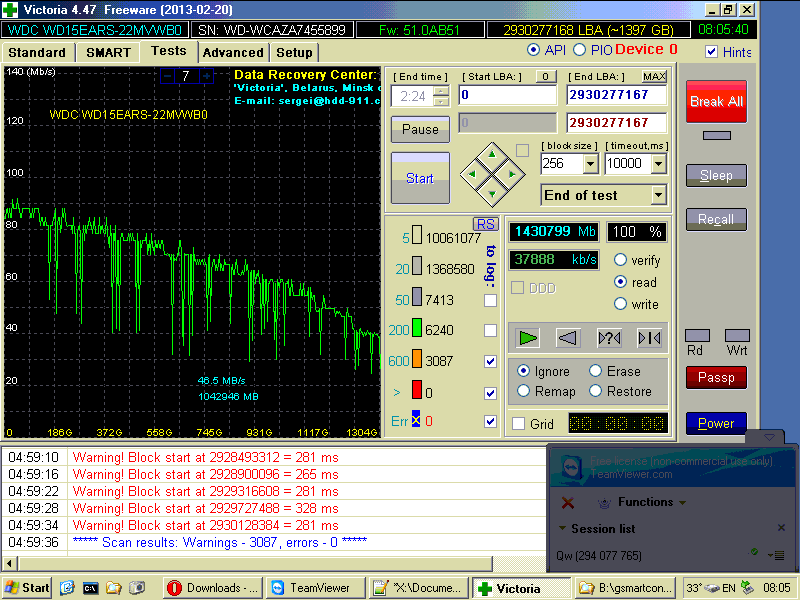Select the write radio option

(620, 304)
